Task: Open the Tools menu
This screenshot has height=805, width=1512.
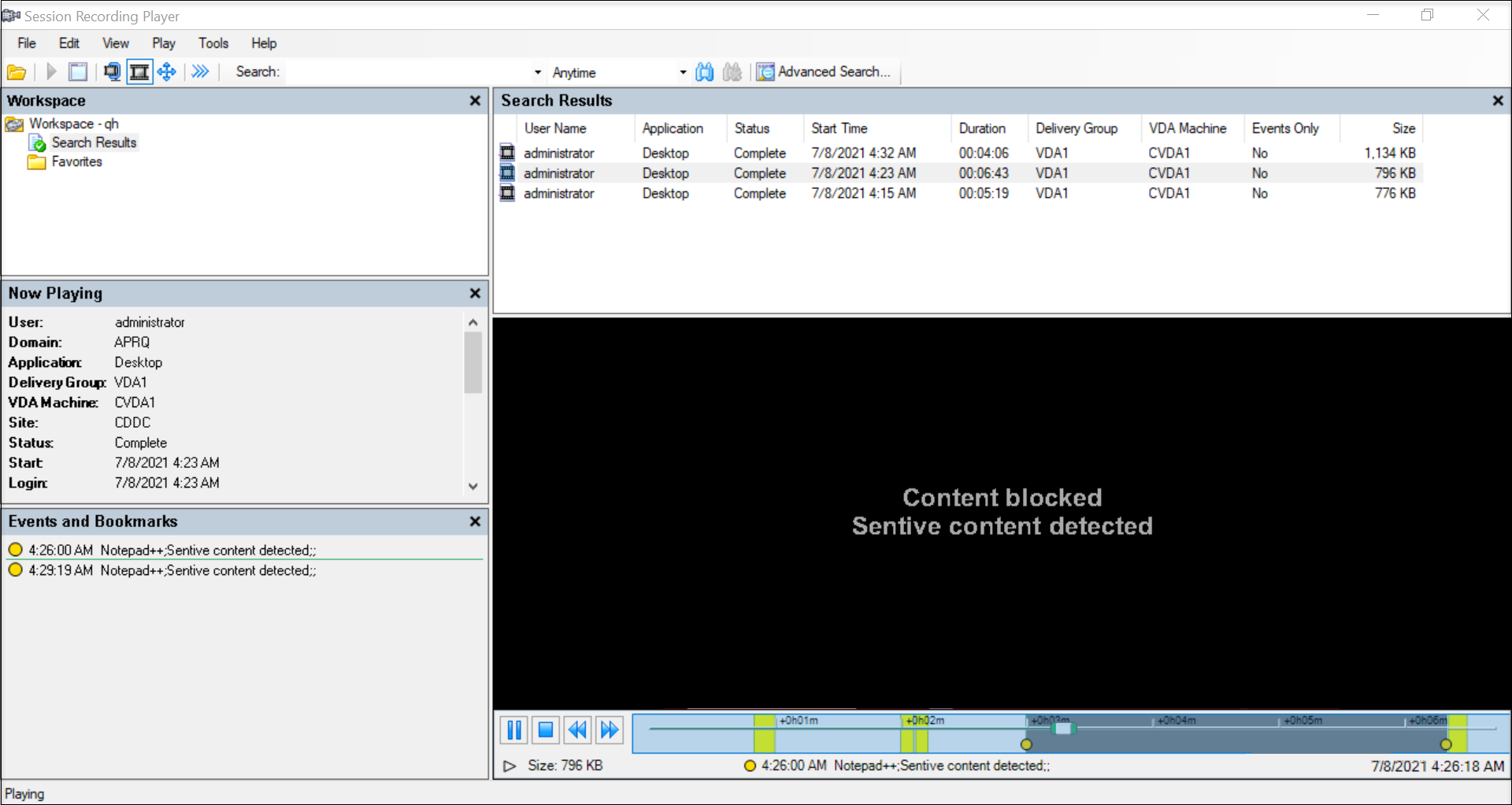Action: (213, 43)
